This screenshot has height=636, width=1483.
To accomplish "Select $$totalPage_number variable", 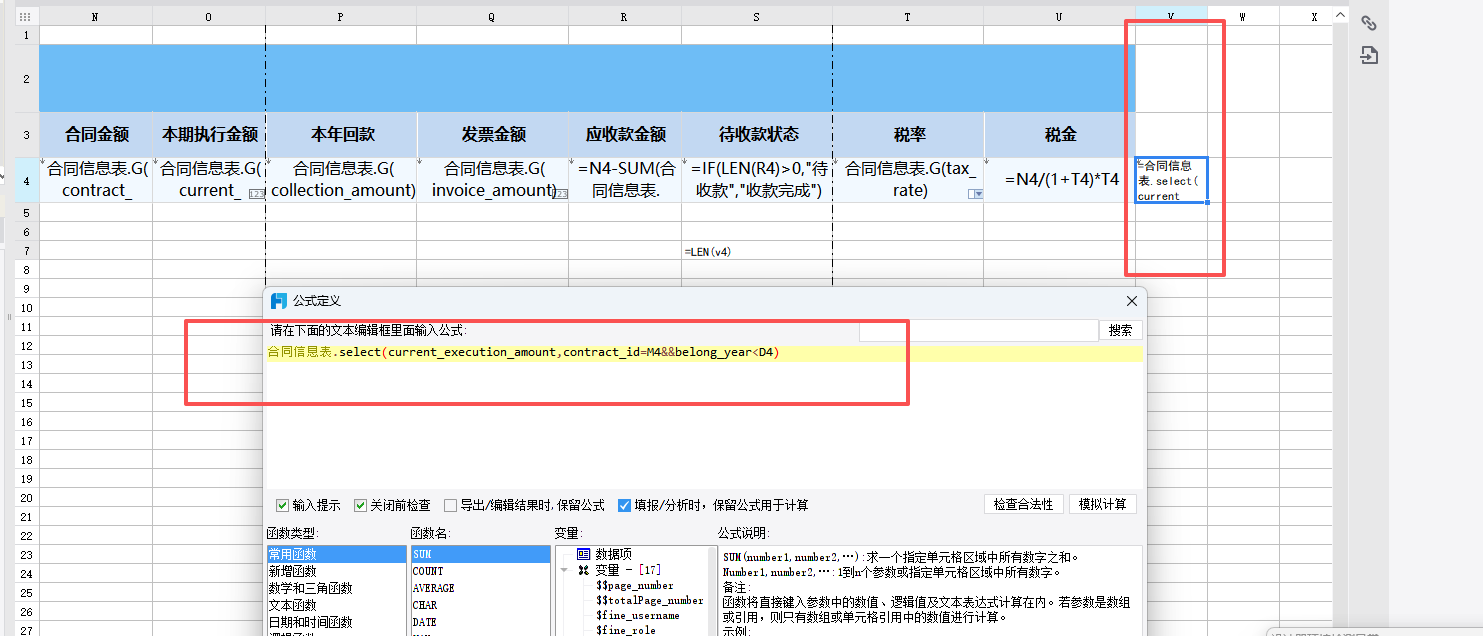I will [x=650, y=600].
